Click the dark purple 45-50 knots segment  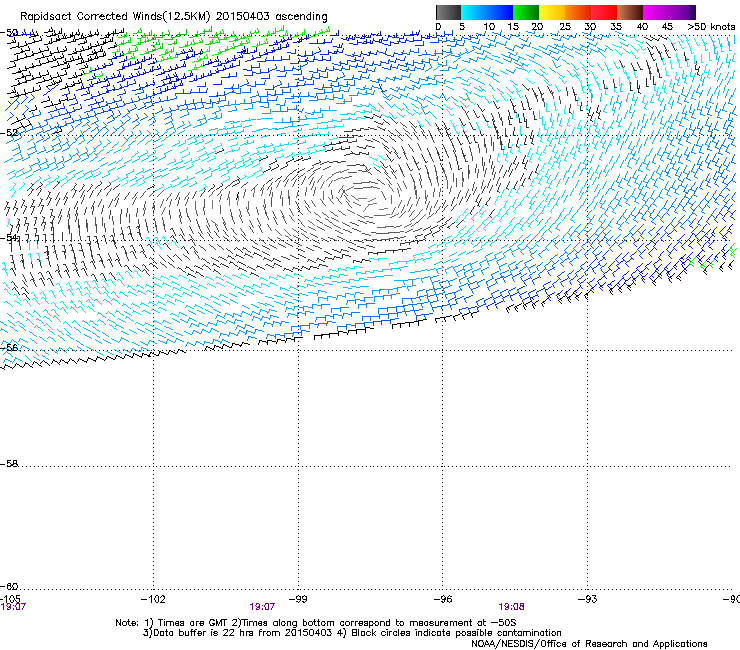tap(682, 12)
